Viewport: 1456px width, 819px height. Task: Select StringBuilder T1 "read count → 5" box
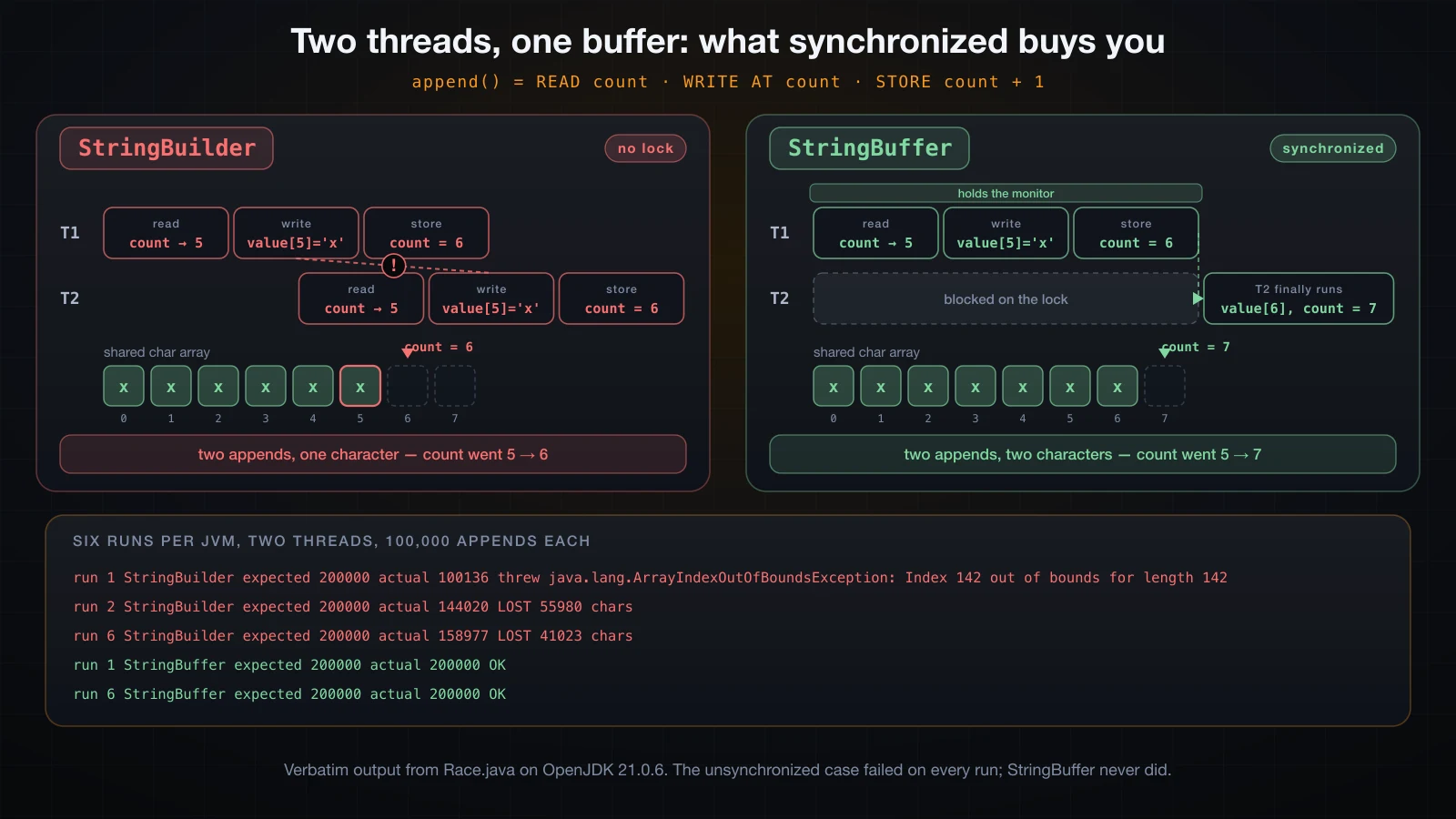click(166, 233)
